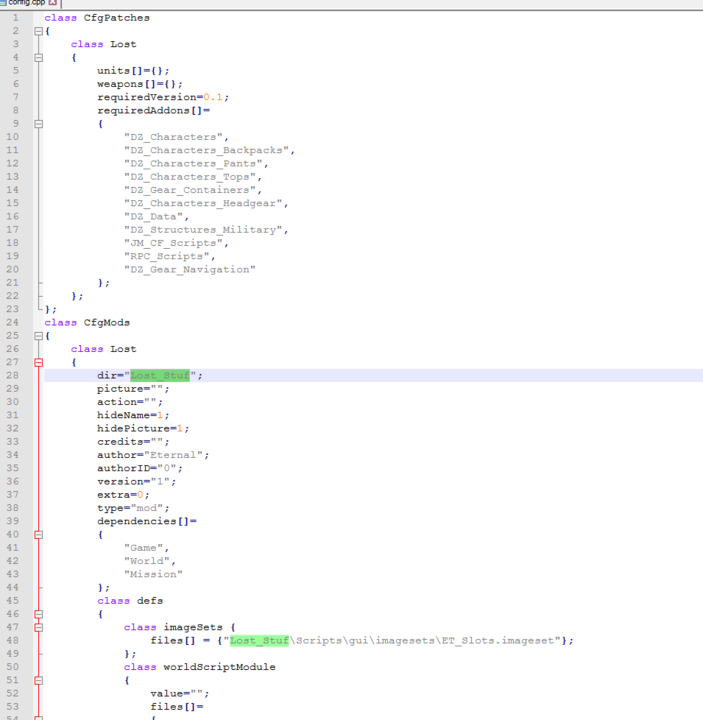Click on 'action="";'

pos(130,402)
